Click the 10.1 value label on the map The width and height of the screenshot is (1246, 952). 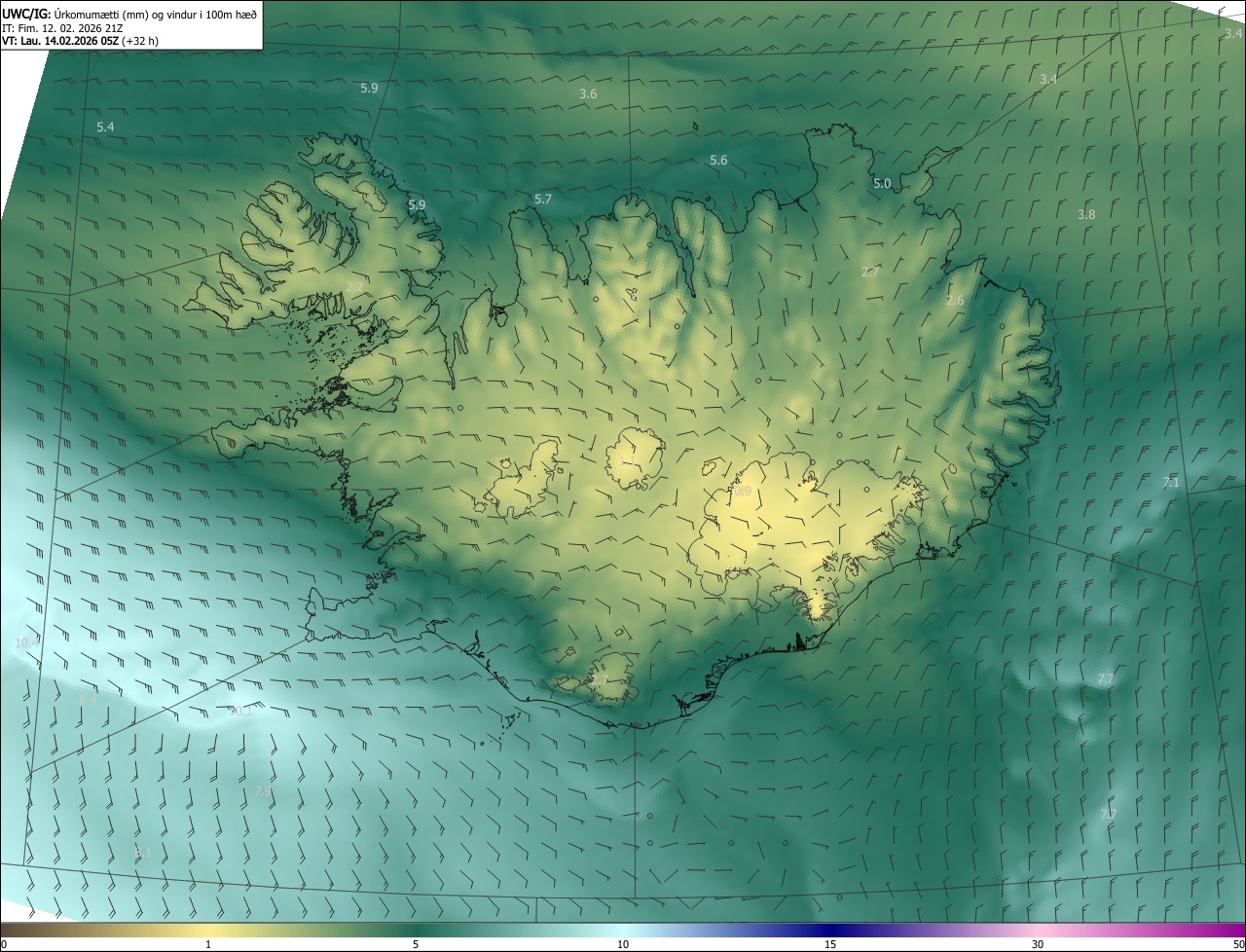[x=239, y=711]
